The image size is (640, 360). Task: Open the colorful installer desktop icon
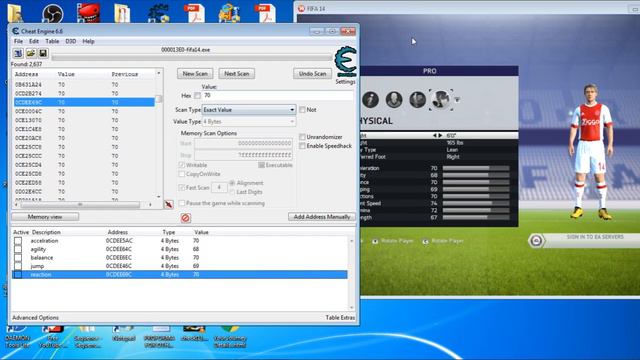[229, 13]
